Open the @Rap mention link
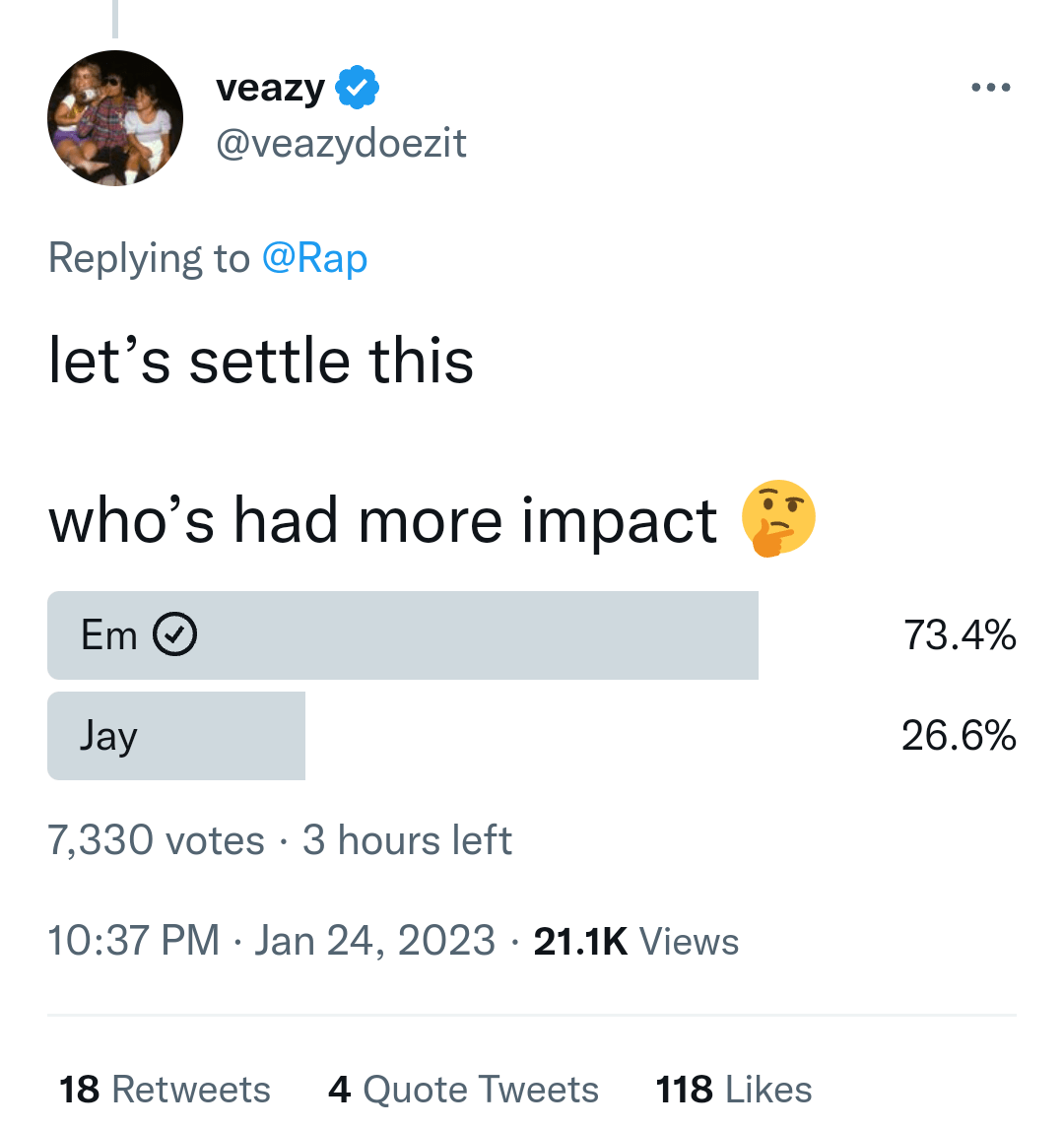1064x1128 pixels. [314, 258]
